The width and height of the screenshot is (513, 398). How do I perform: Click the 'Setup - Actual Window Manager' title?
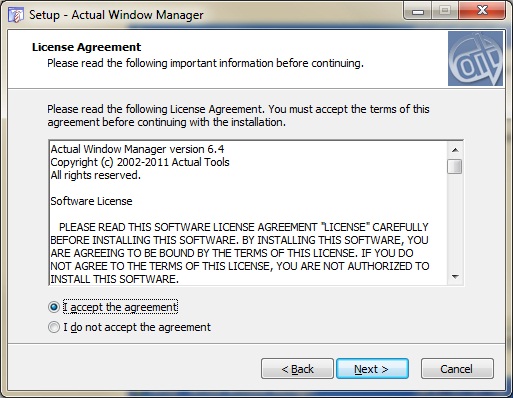coord(116,15)
